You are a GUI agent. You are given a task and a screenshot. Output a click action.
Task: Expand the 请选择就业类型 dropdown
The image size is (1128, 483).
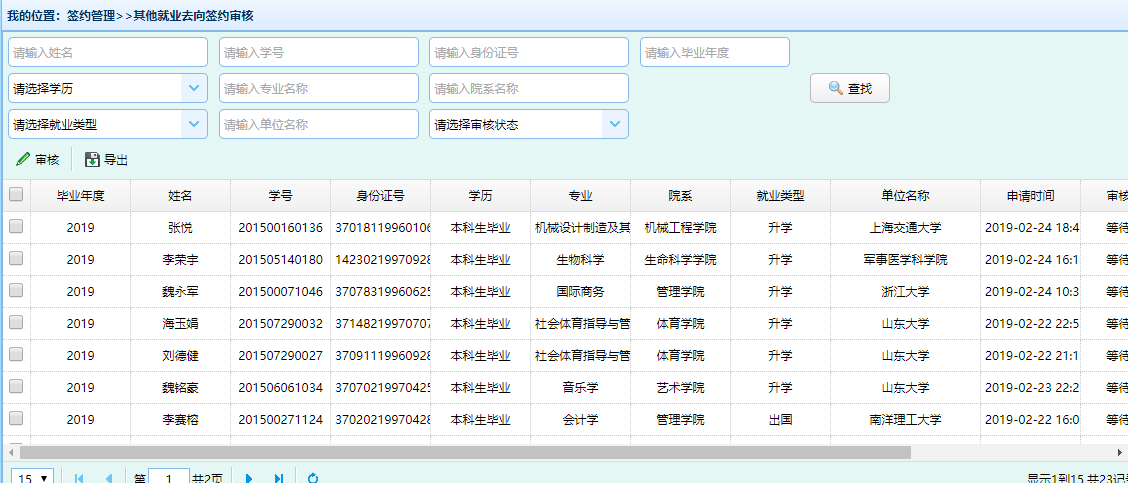click(x=194, y=124)
